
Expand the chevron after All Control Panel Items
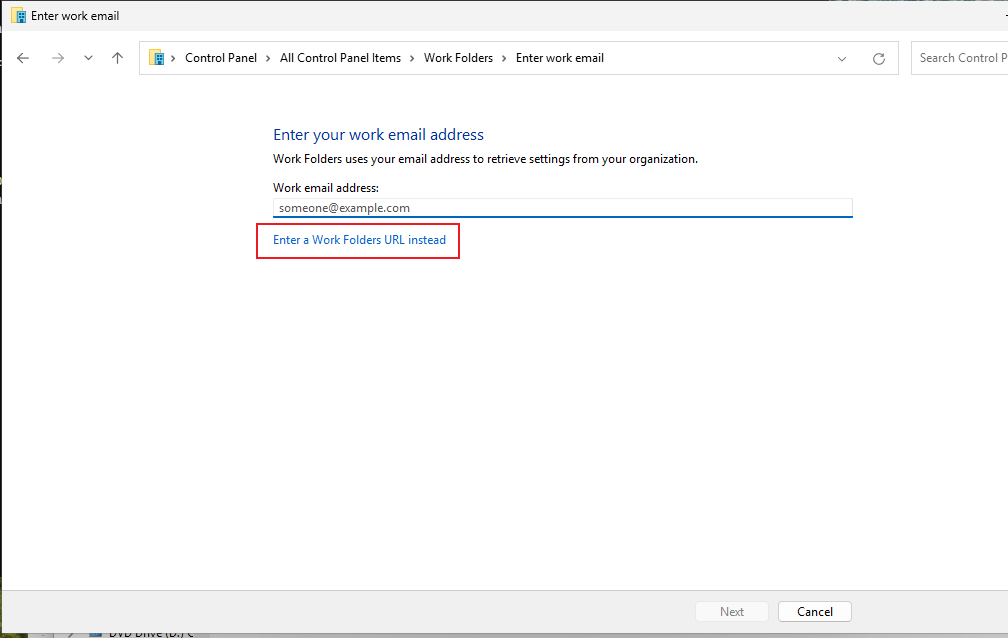coord(412,59)
